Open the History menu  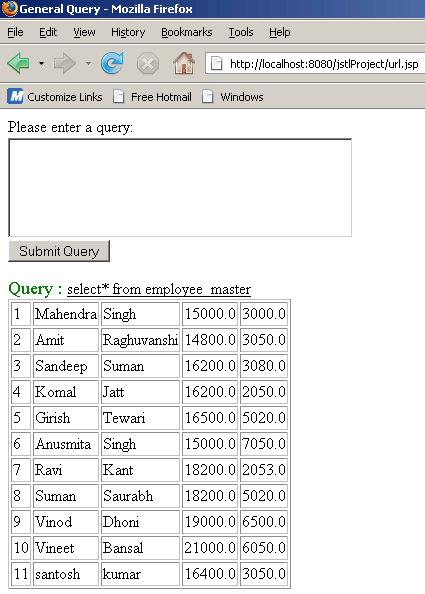128,33
